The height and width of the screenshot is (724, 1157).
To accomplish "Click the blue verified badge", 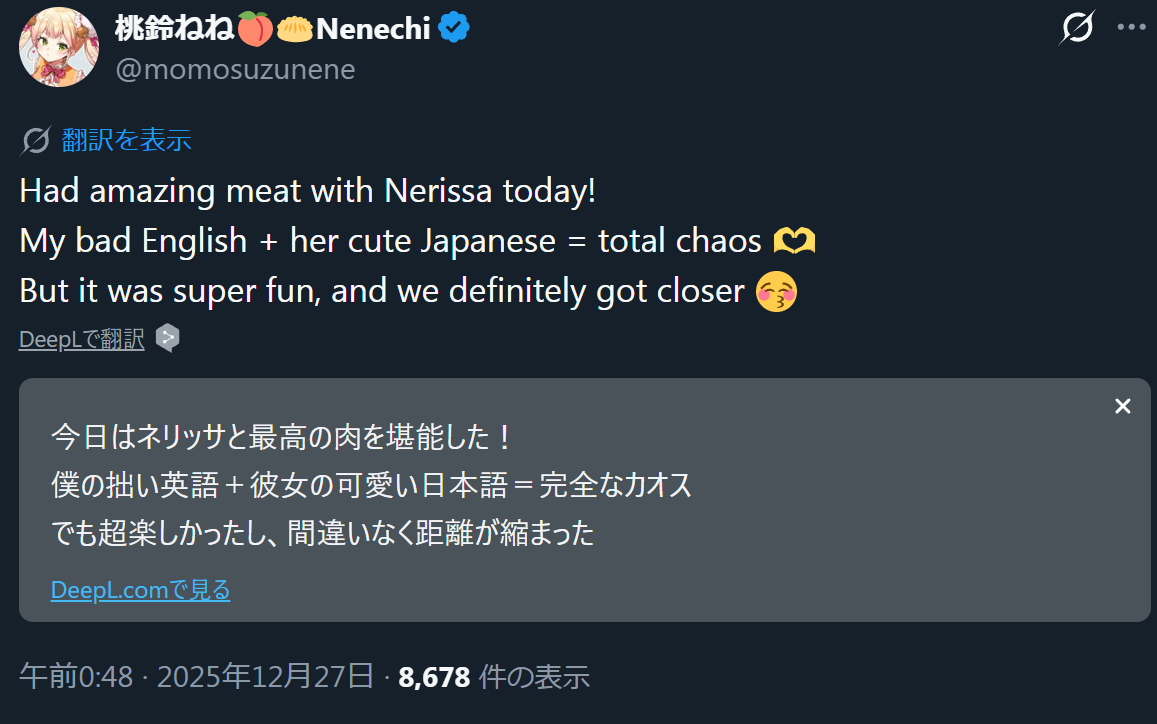I will (455, 29).
